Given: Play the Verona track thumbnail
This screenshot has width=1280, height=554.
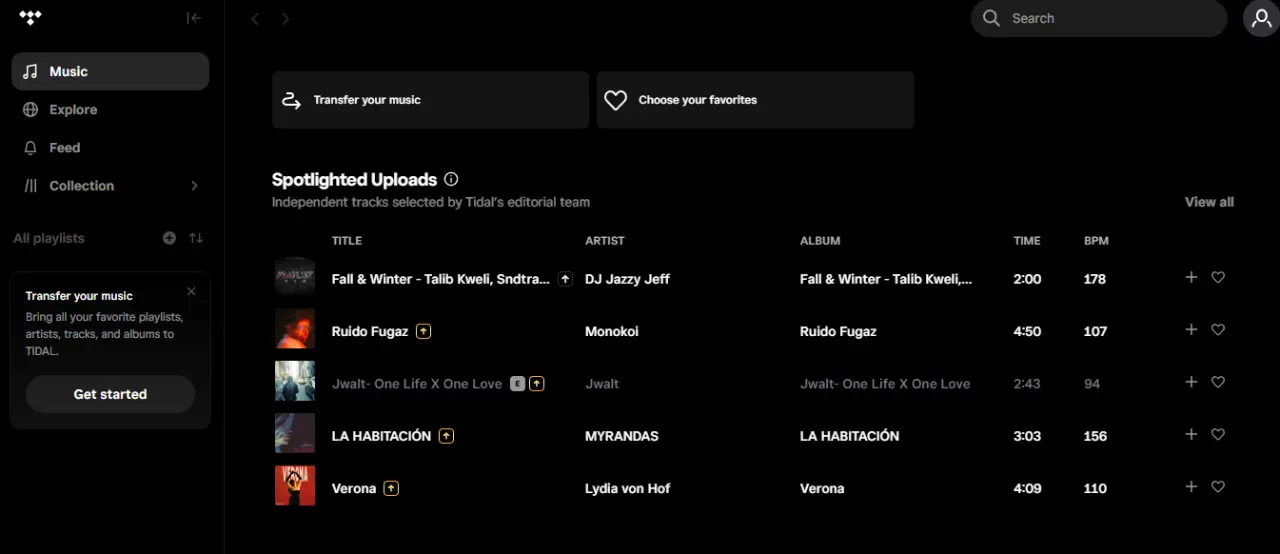Looking at the screenshot, I should pyautogui.click(x=295, y=486).
